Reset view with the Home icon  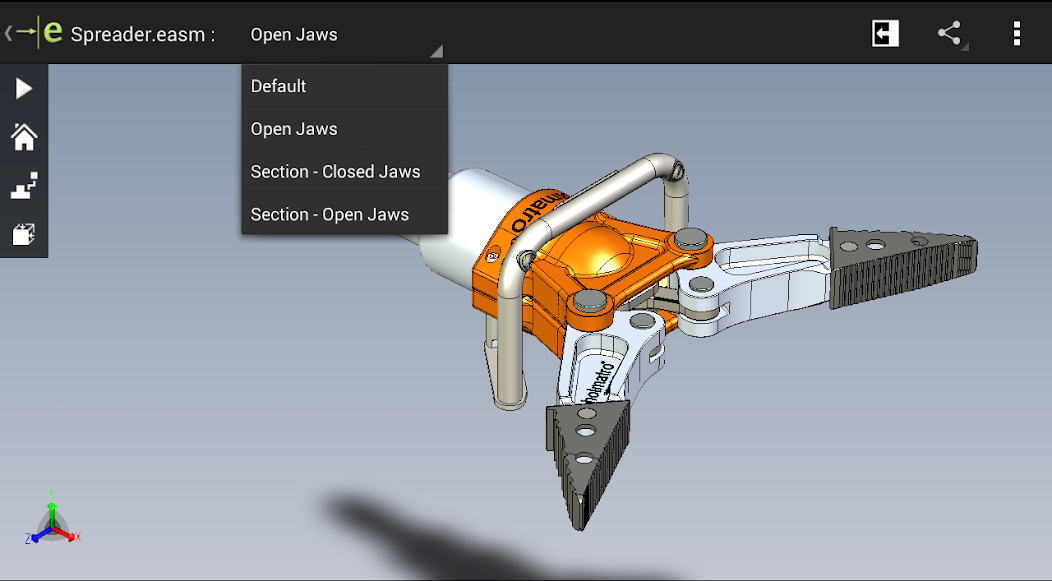click(x=23, y=137)
